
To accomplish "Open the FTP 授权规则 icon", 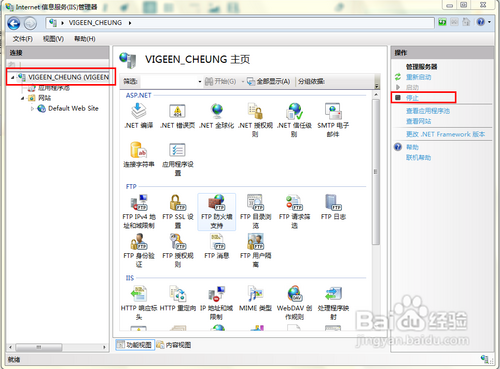I will click(178, 250).
